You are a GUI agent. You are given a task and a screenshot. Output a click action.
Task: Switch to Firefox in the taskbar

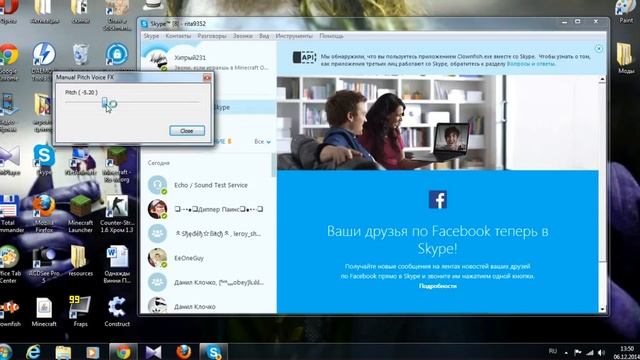pyautogui.click(x=184, y=351)
